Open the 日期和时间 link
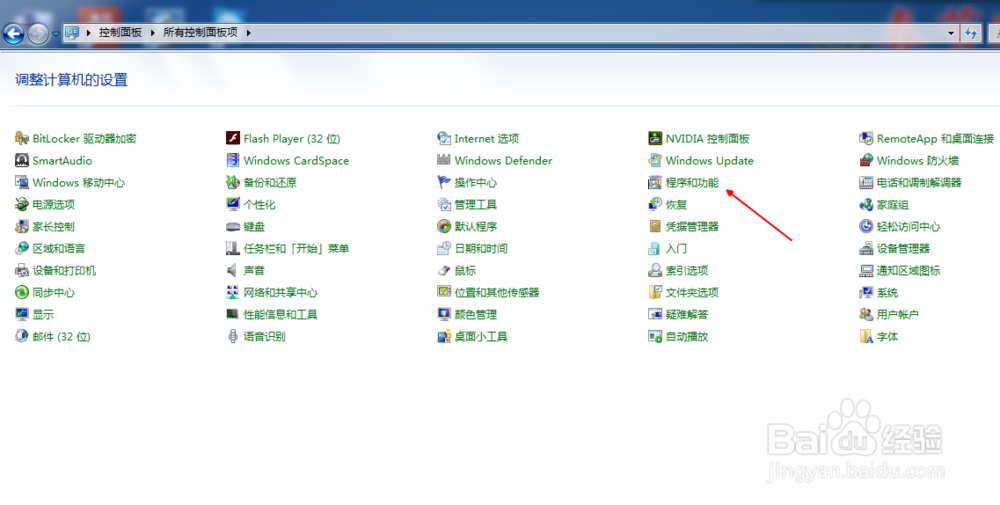This screenshot has height=505, width=1000. click(x=481, y=249)
